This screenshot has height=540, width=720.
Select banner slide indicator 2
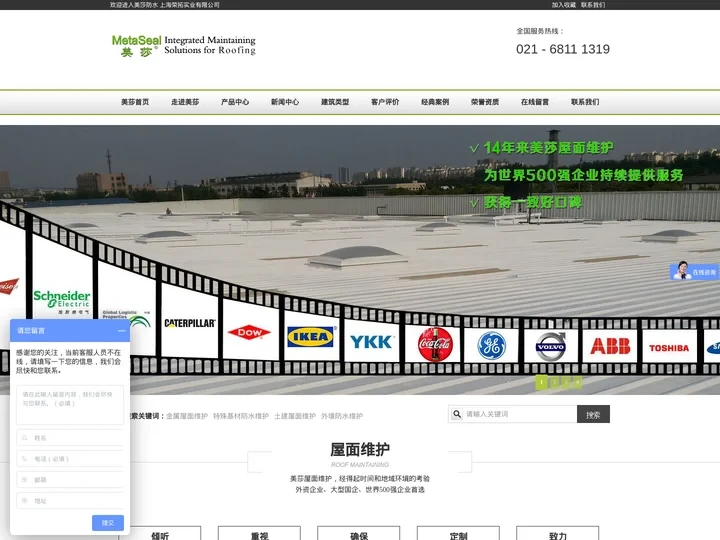[x=555, y=382]
